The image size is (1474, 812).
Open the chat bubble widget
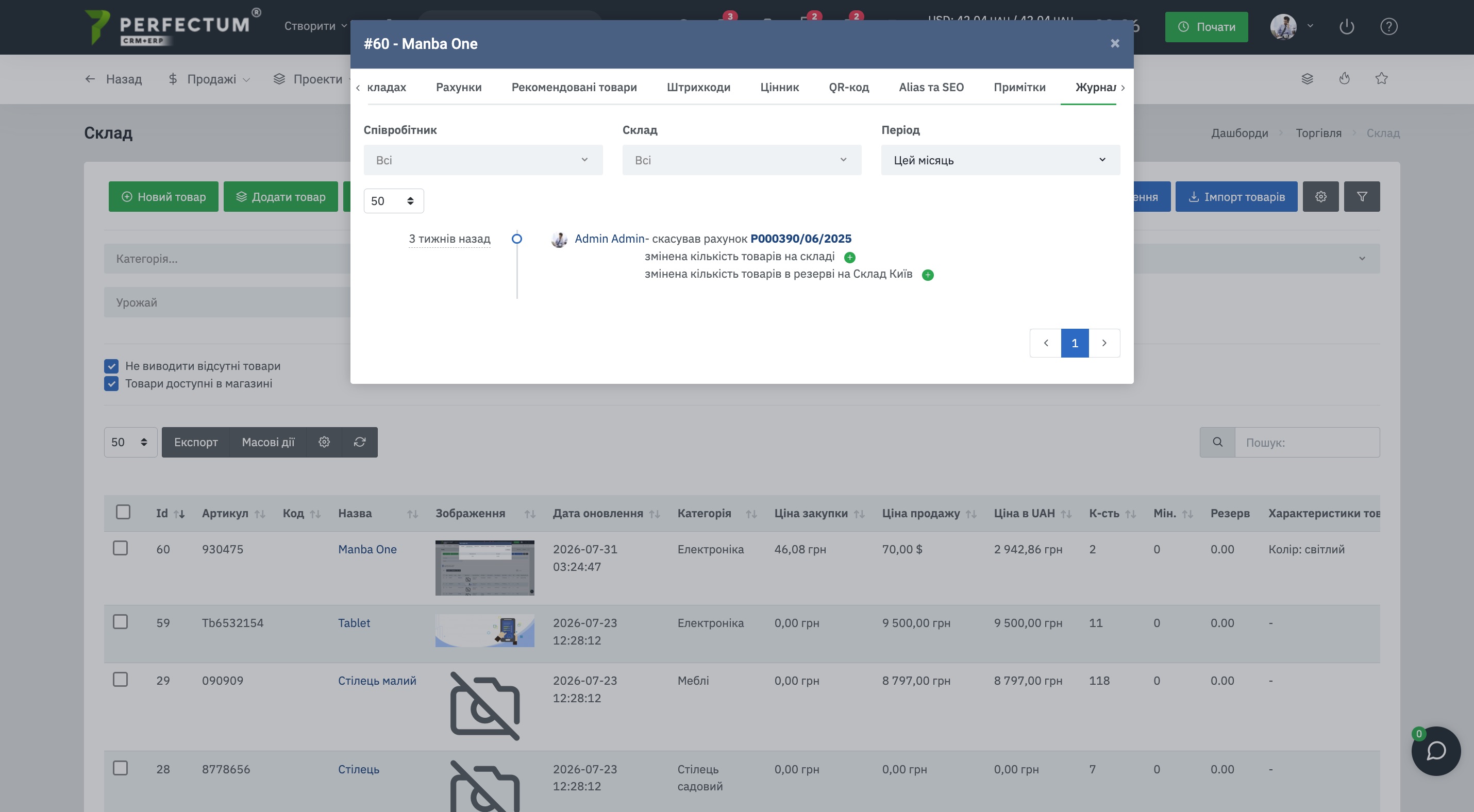tap(1436, 750)
